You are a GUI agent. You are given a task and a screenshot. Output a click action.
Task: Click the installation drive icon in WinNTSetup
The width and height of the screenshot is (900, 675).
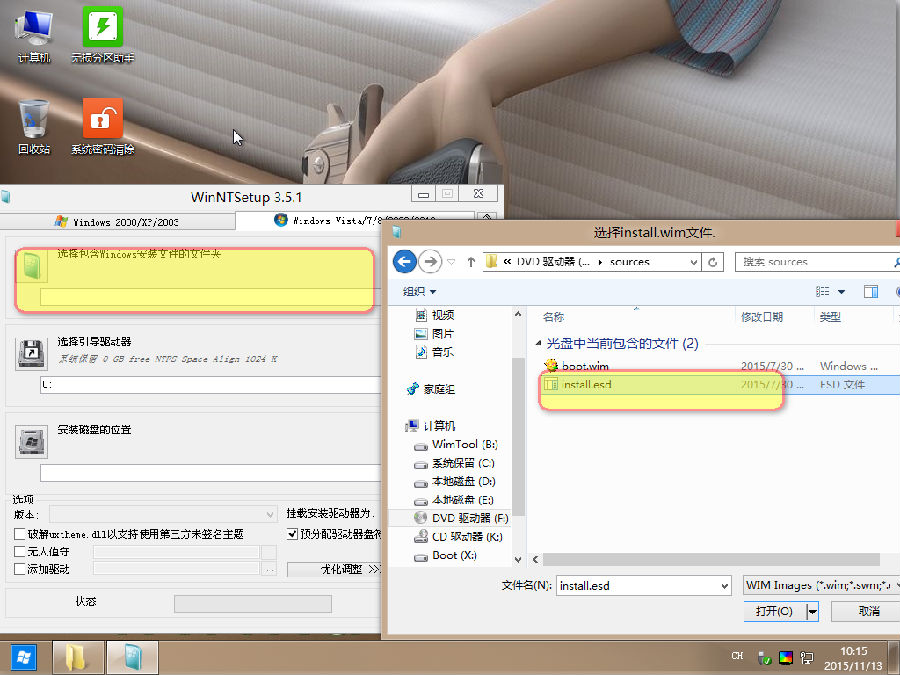[32, 442]
